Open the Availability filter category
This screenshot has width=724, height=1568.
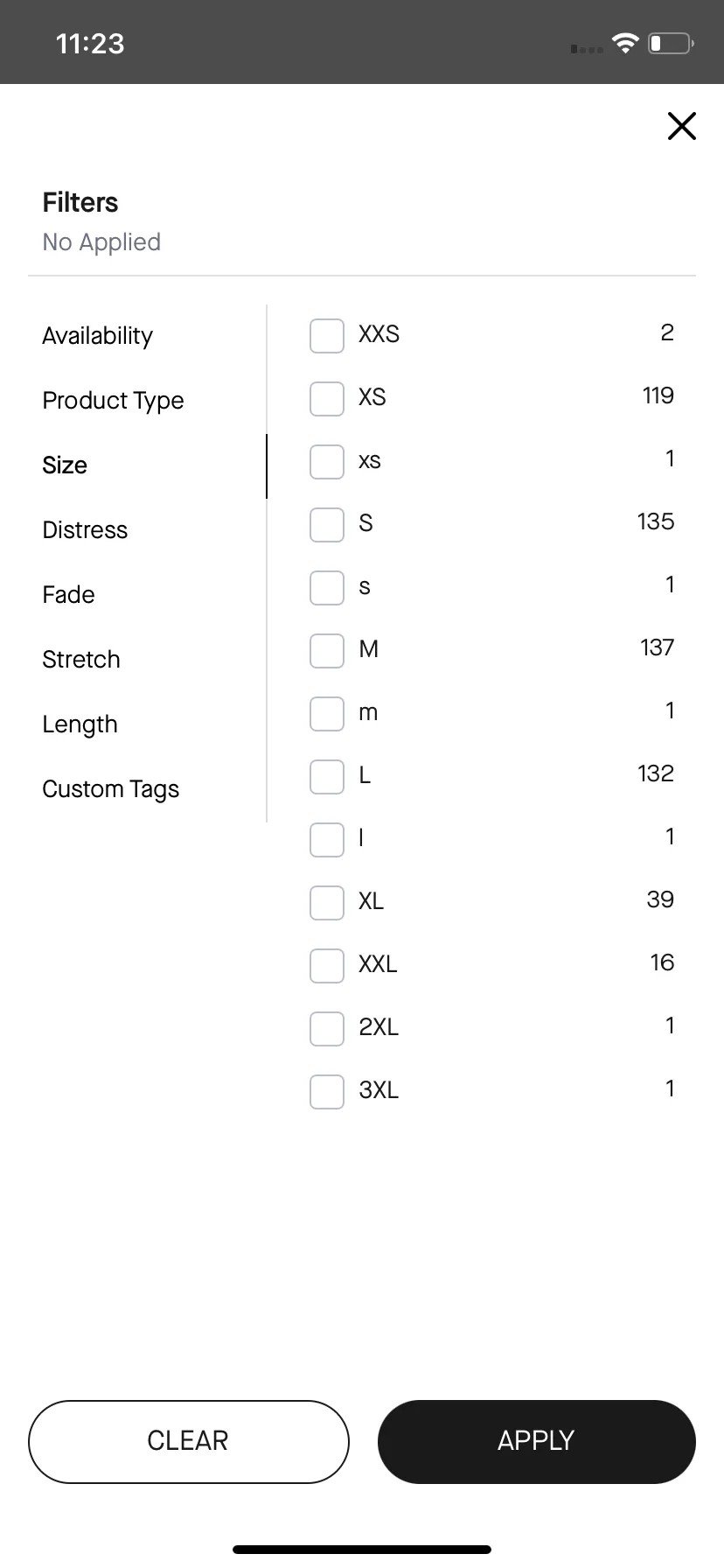(98, 336)
